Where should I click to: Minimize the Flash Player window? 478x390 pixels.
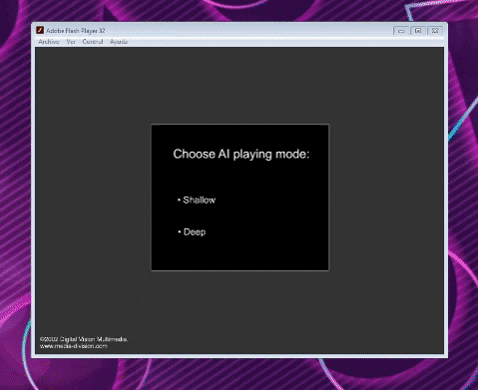point(401,31)
